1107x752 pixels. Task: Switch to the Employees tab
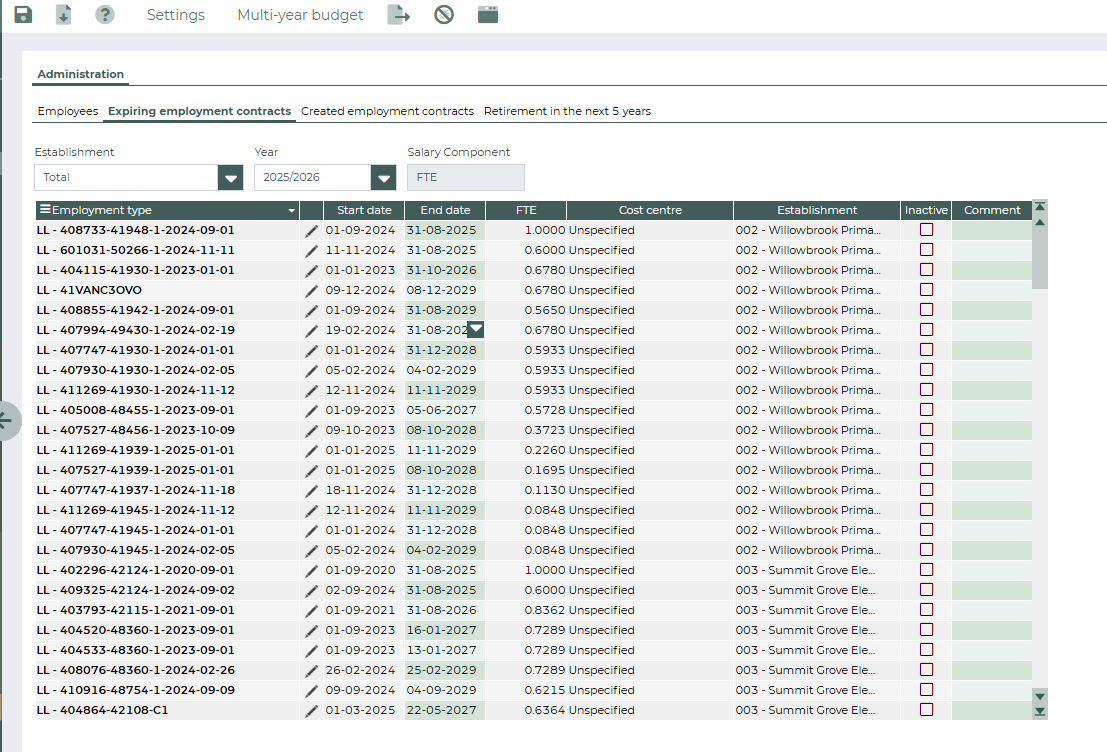coord(68,111)
